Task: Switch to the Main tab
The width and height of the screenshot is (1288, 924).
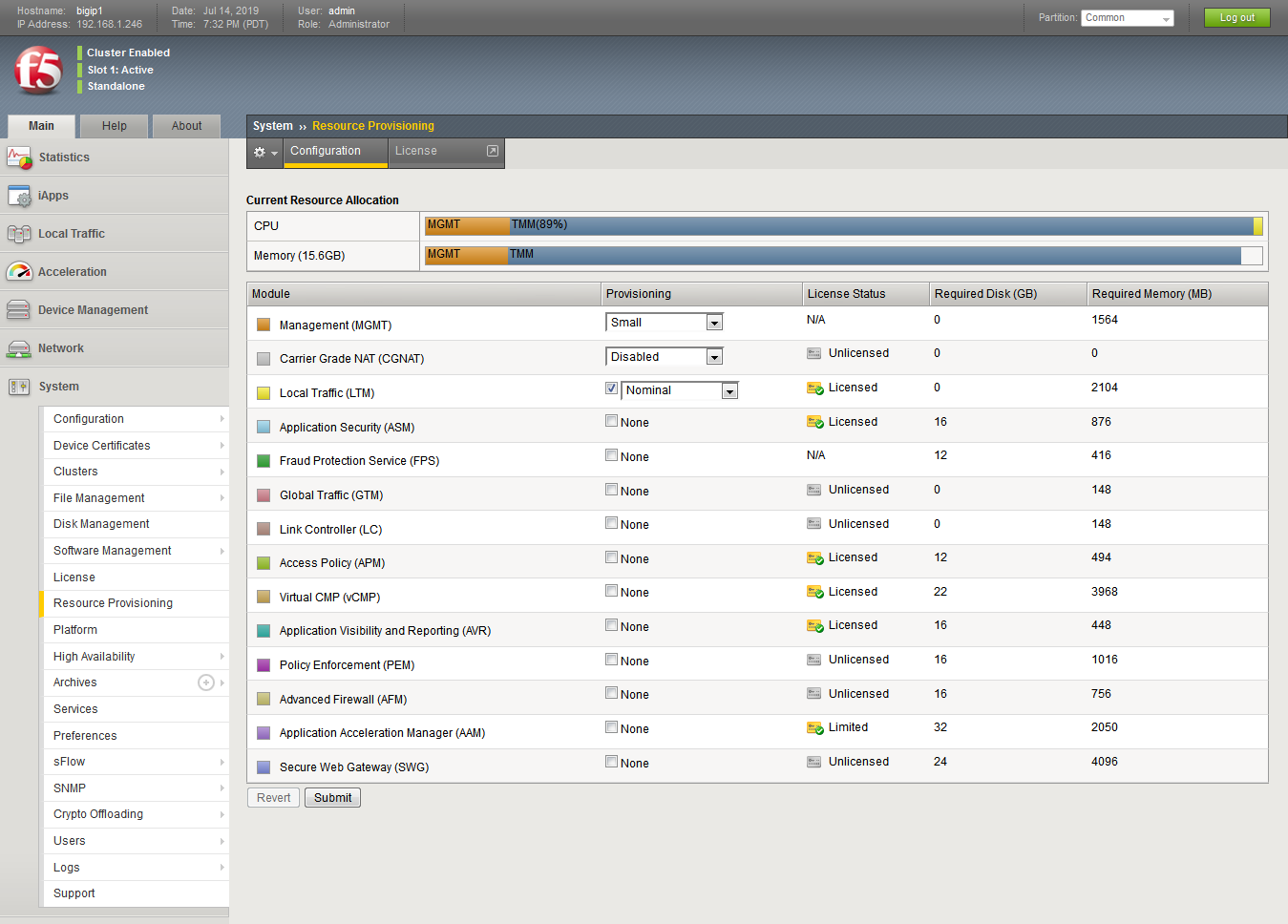Action: [x=41, y=126]
